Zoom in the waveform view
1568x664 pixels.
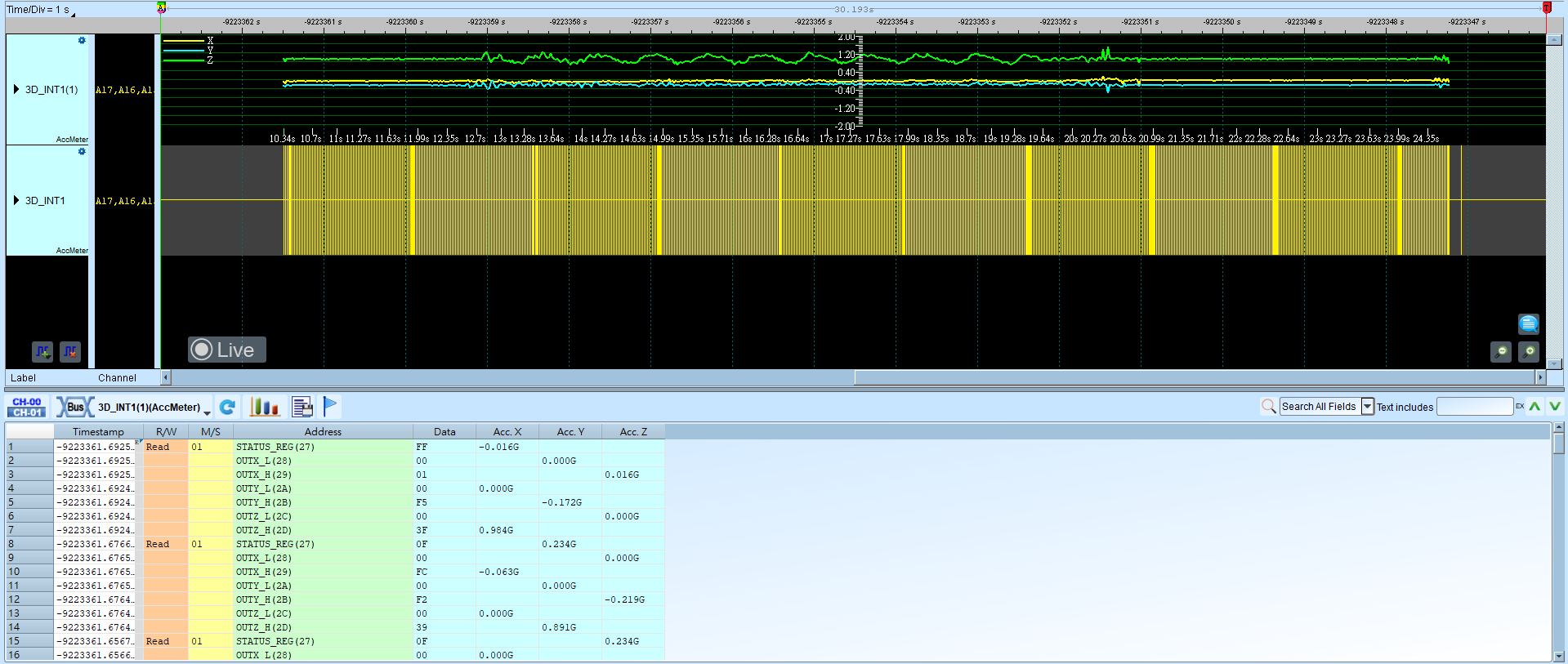(1529, 351)
